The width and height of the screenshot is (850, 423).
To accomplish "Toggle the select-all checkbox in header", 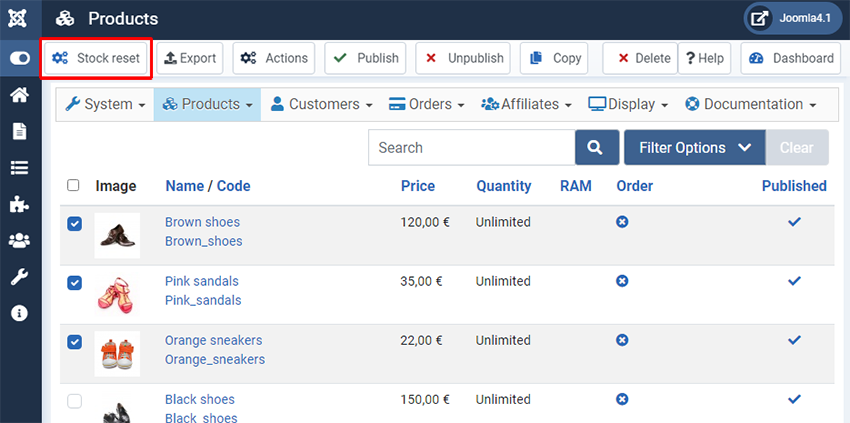I will point(73,185).
